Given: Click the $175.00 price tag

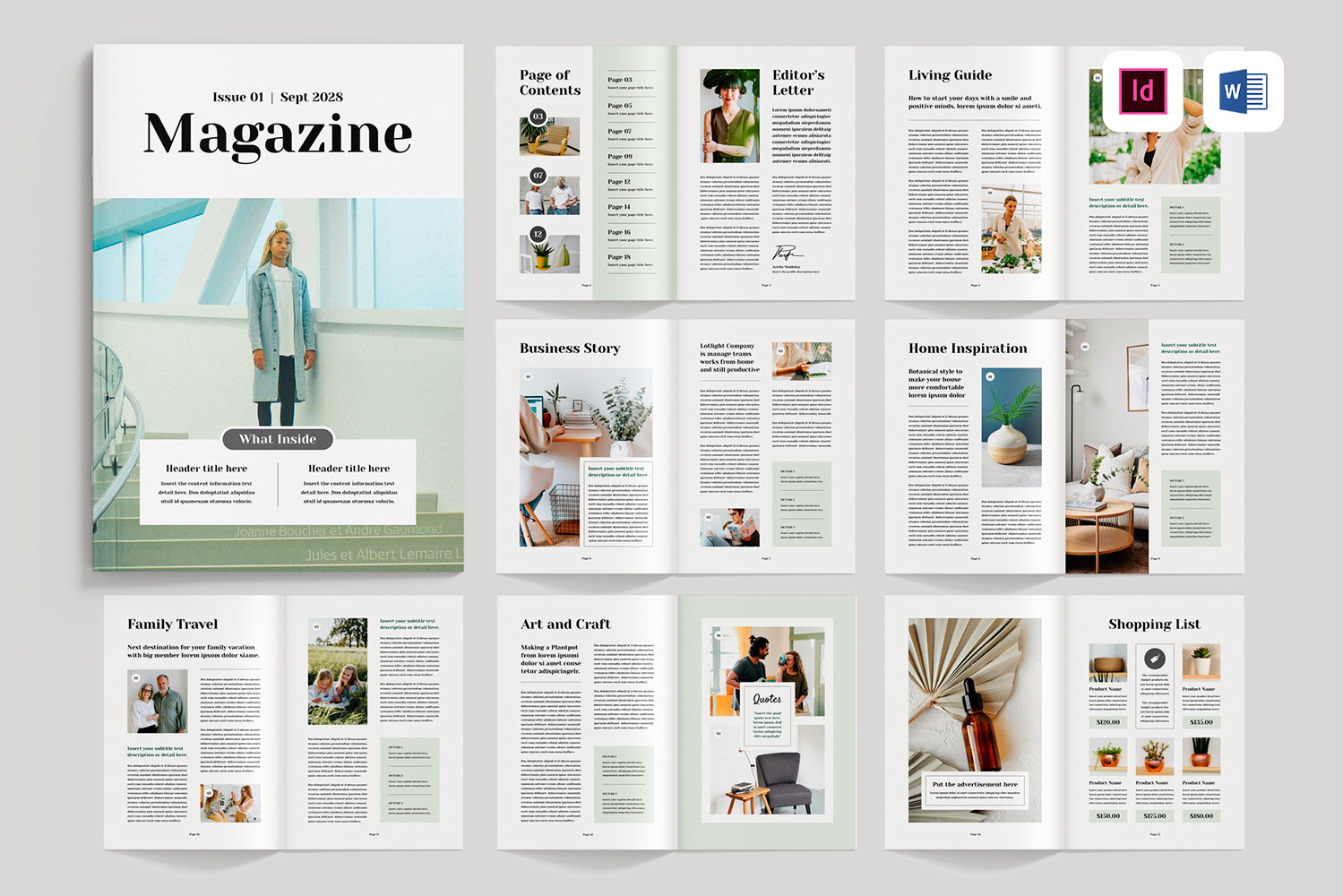Looking at the screenshot, I should tap(1154, 815).
